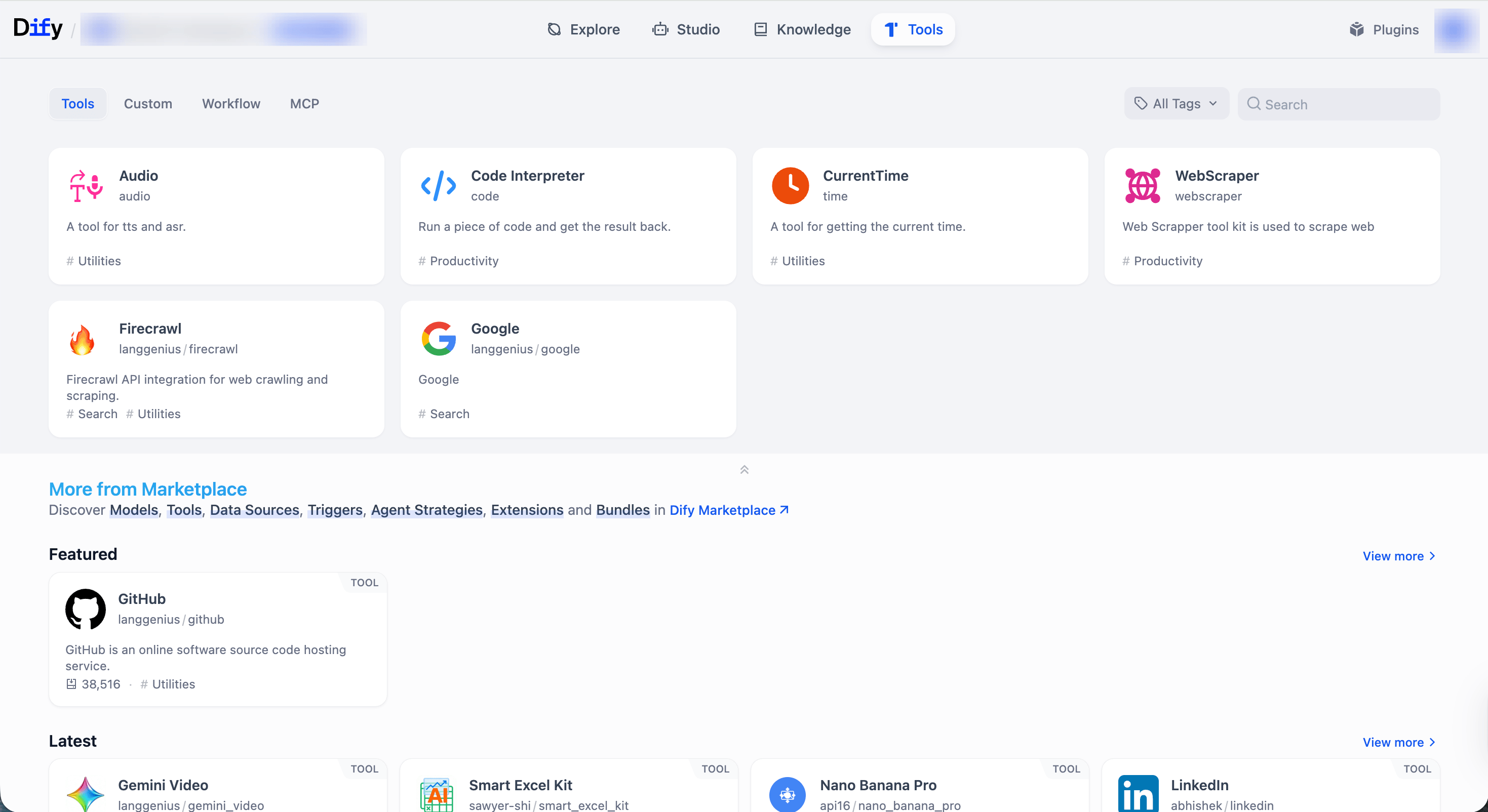Open the GitHub featured card title
Viewport: 1488px width, 812px height.
[141, 599]
